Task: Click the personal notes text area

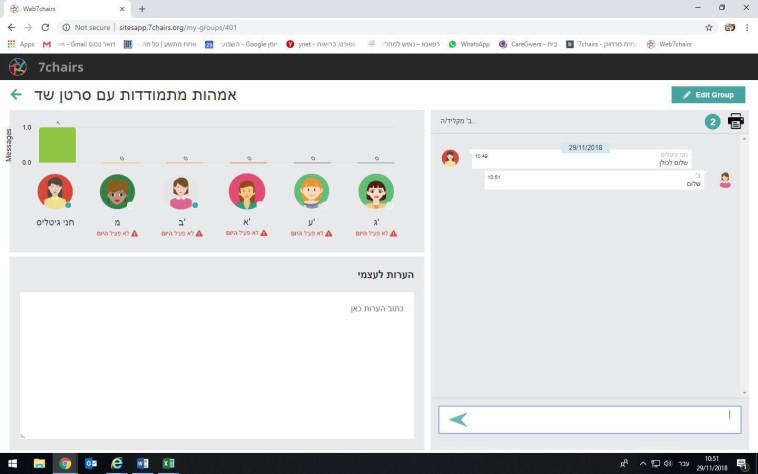Action: point(216,365)
